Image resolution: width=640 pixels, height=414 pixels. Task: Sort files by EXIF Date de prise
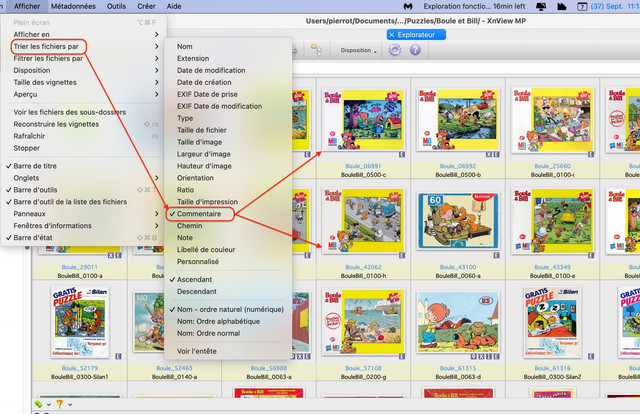pyautogui.click(x=207, y=94)
